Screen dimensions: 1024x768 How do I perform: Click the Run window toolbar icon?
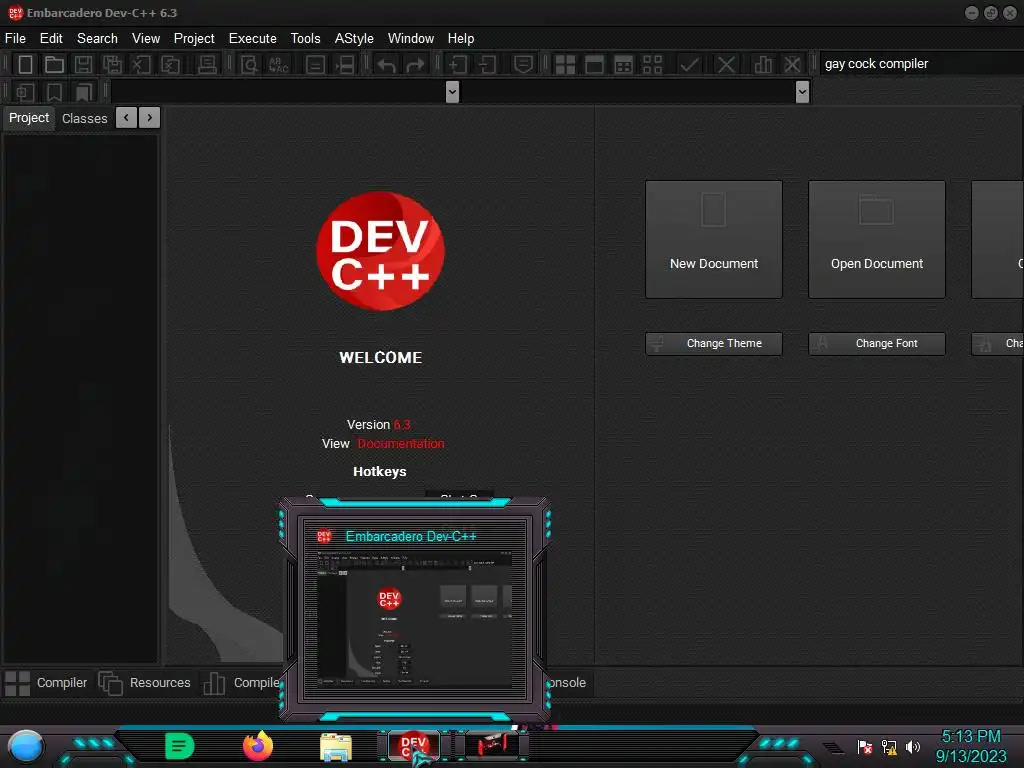tap(594, 64)
